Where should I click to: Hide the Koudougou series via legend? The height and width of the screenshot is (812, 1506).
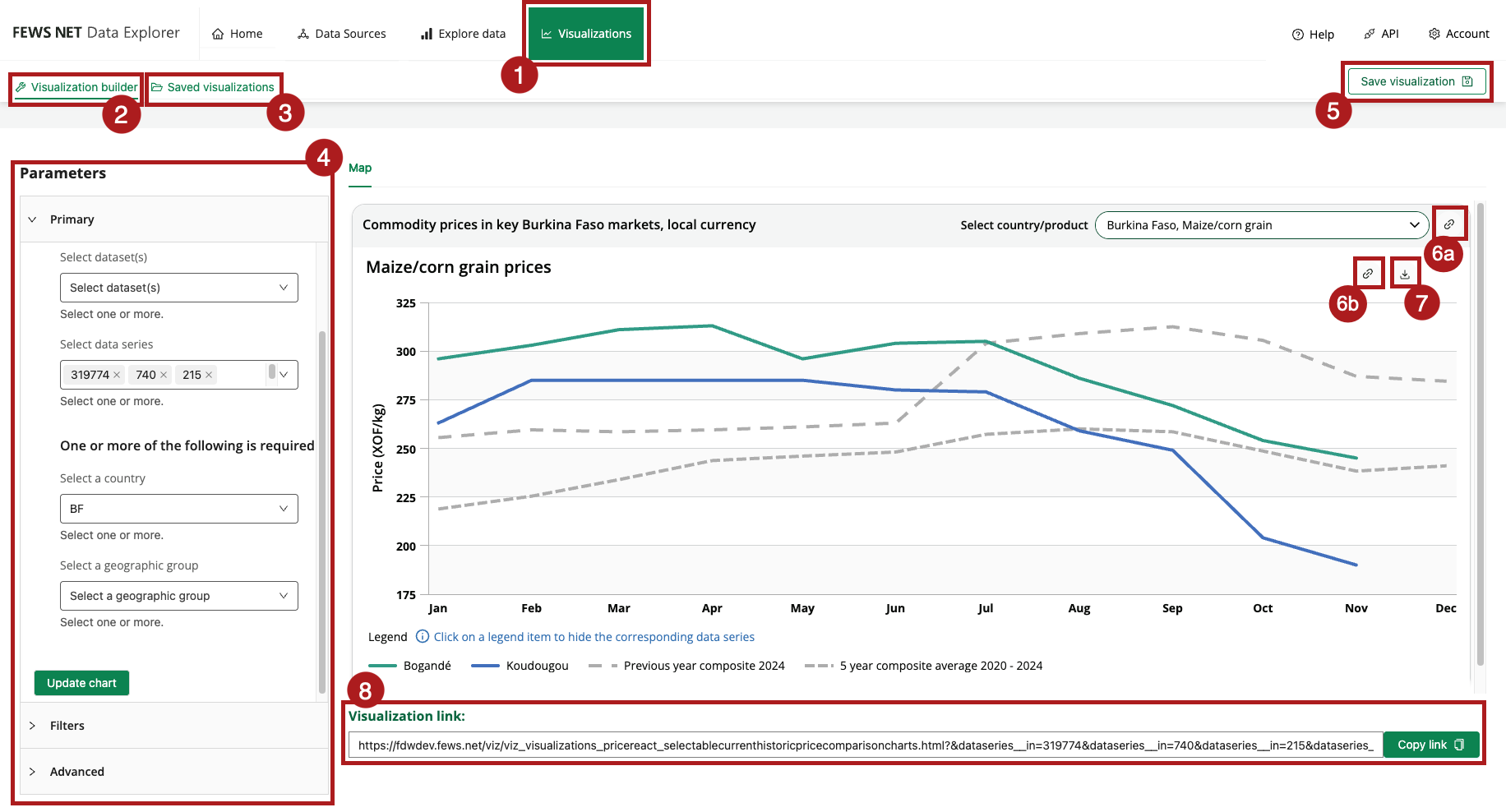coord(535,666)
